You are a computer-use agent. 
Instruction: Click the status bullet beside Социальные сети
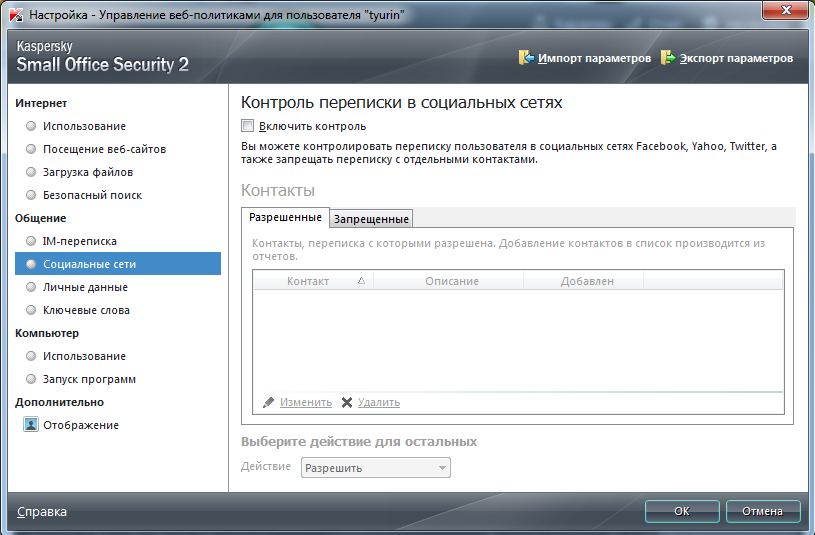pos(31,264)
